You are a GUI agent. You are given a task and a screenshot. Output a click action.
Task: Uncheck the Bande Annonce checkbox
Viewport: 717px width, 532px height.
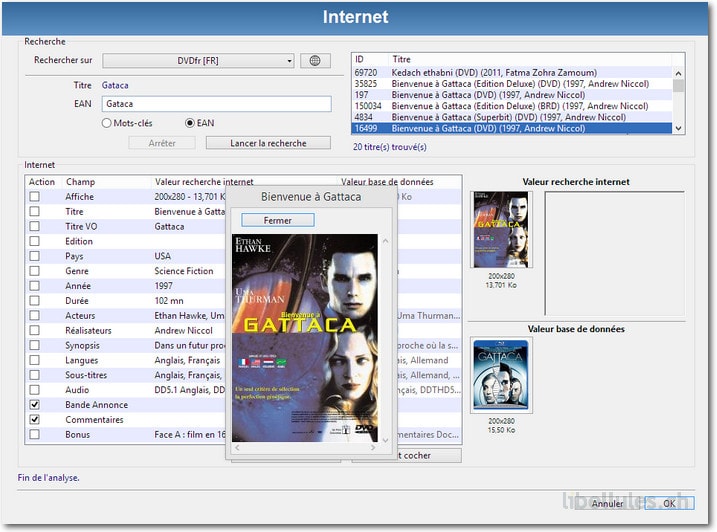(x=34, y=405)
